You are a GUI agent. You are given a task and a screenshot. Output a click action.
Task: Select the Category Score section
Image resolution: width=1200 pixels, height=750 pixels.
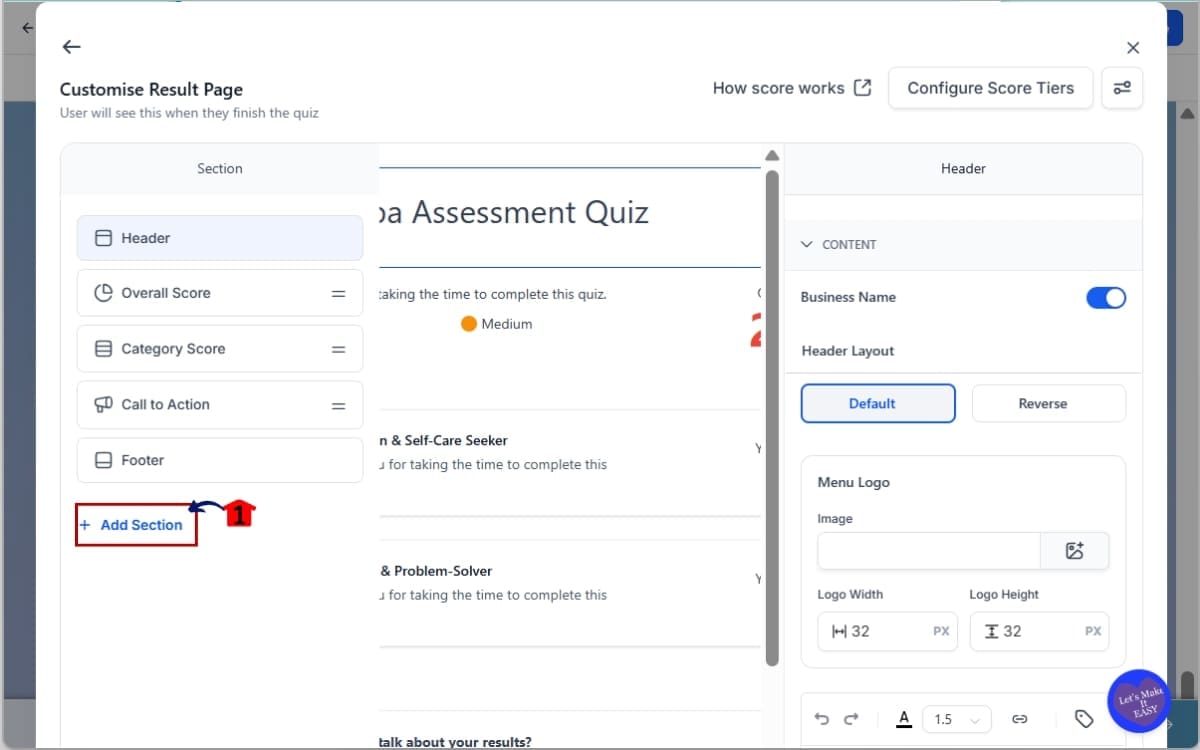tap(220, 349)
